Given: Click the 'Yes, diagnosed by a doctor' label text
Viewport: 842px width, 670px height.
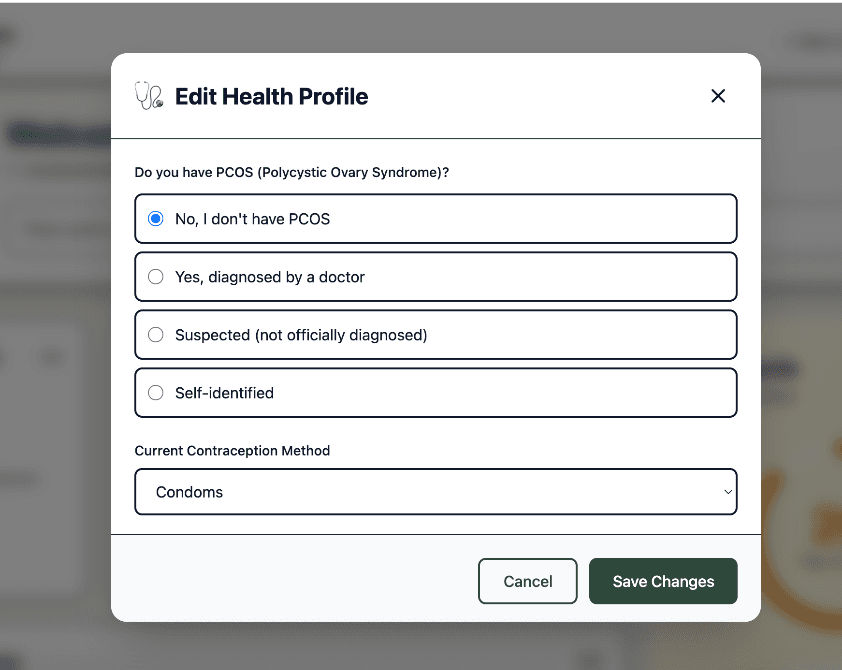Looking at the screenshot, I should [270, 277].
